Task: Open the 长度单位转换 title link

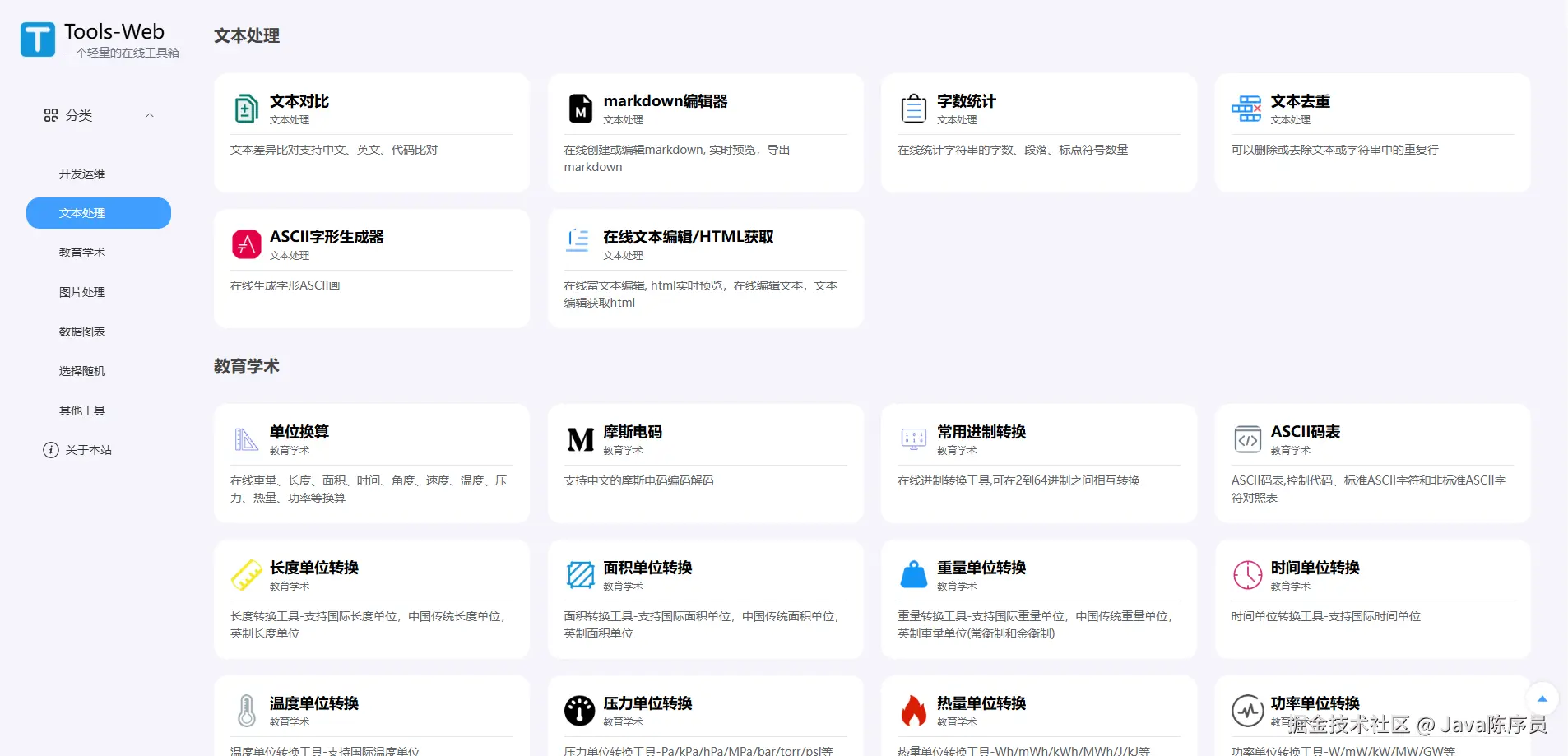Action: [314, 568]
